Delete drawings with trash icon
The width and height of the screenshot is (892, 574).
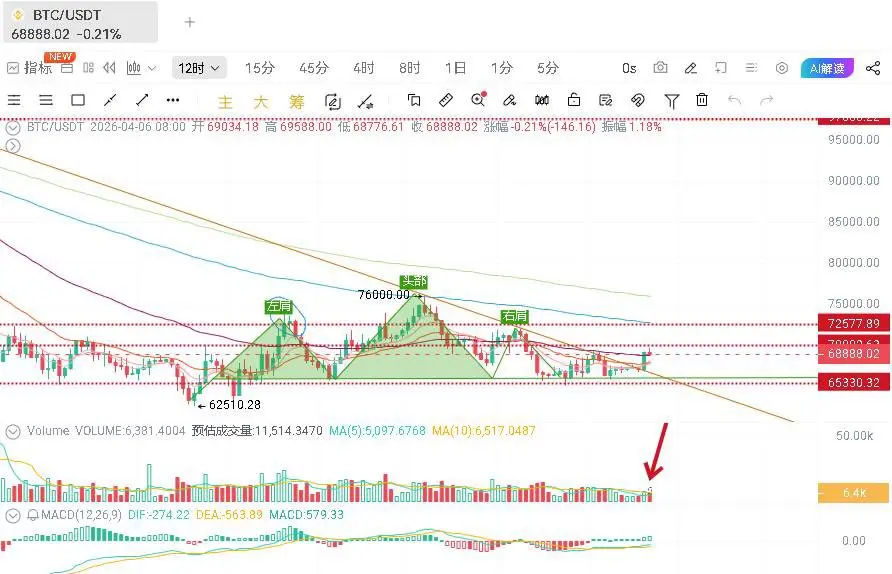pos(702,100)
